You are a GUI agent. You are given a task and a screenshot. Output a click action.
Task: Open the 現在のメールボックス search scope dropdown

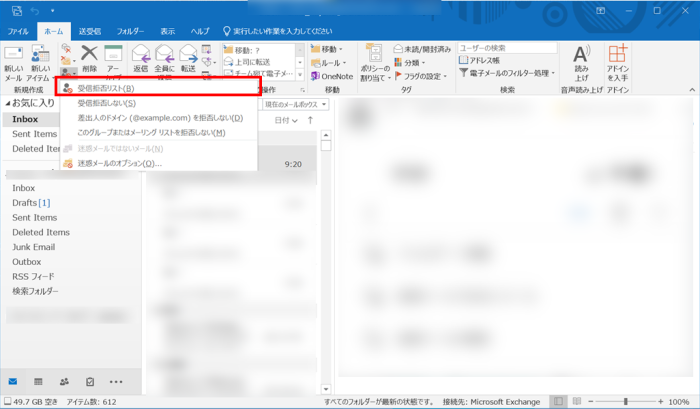click(x=296, y=104)
